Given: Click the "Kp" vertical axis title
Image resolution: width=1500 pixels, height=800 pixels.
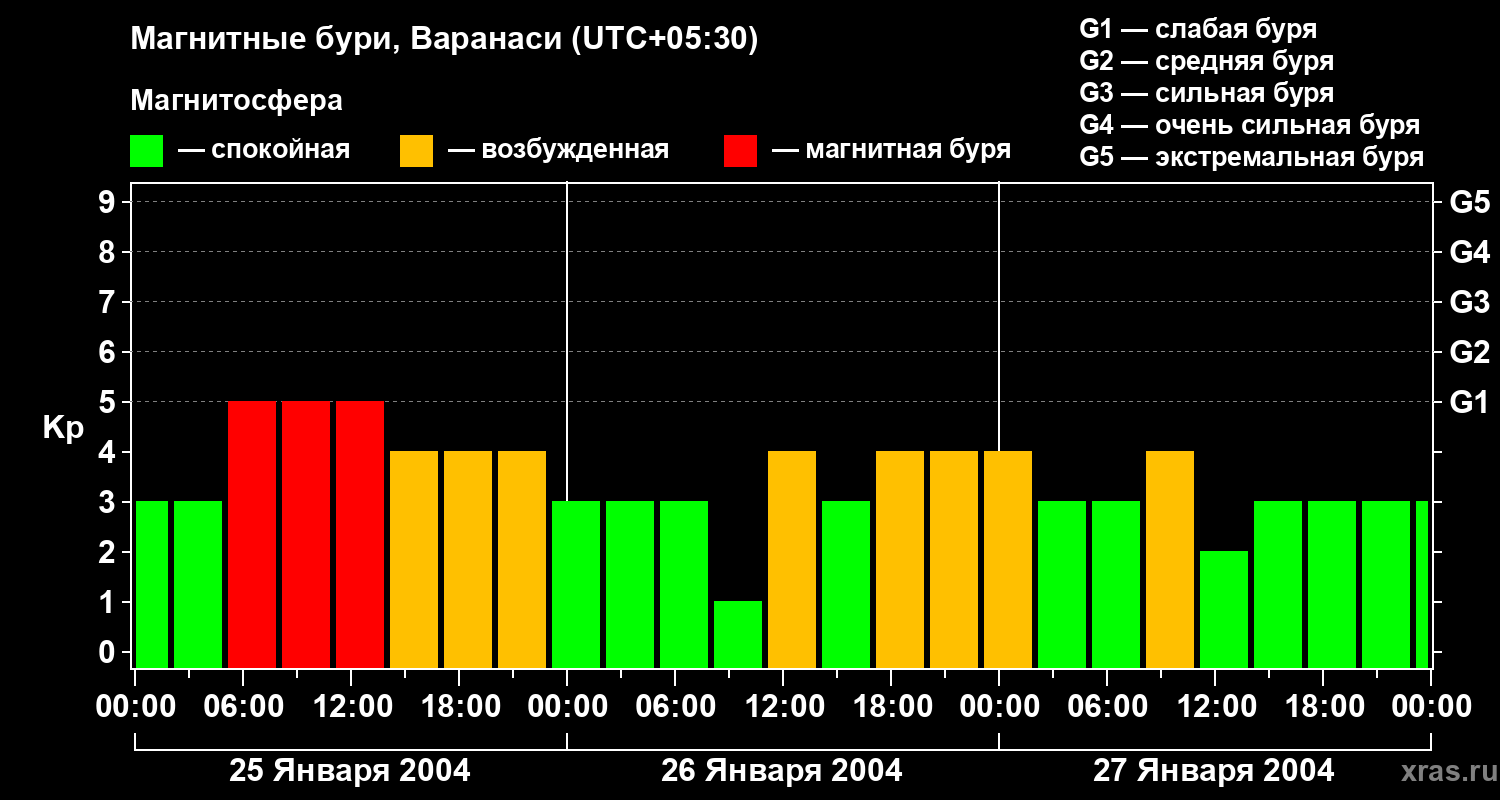Looking at the screenshot, I should pos(63,428).
